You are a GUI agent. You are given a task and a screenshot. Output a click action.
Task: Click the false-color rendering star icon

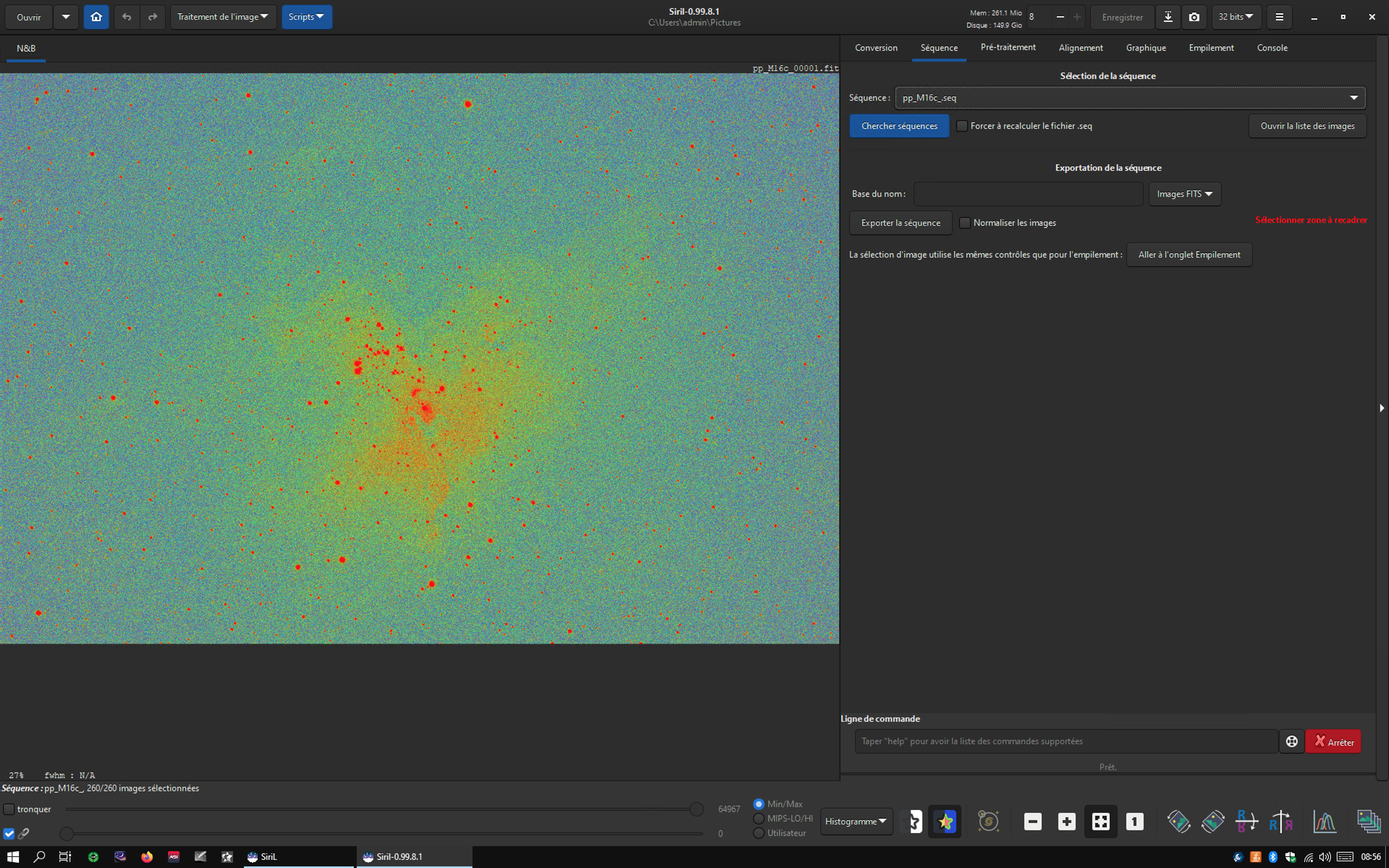(945, 821)
